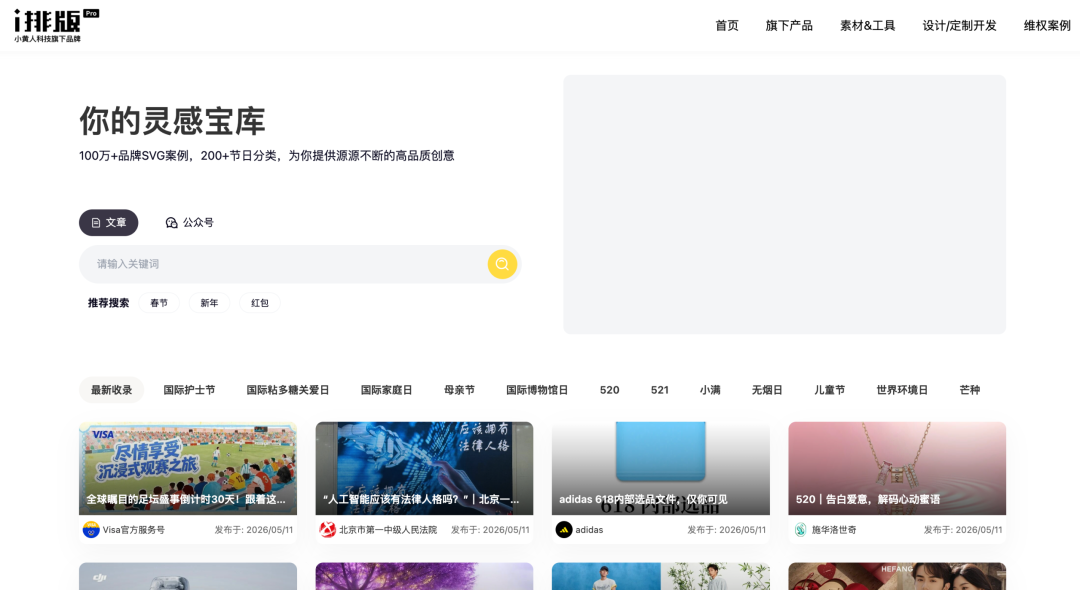Switch search mode to 公众号
This screenshot has width=1080, height=590.
pyautogui.click(x=189, y=222)
